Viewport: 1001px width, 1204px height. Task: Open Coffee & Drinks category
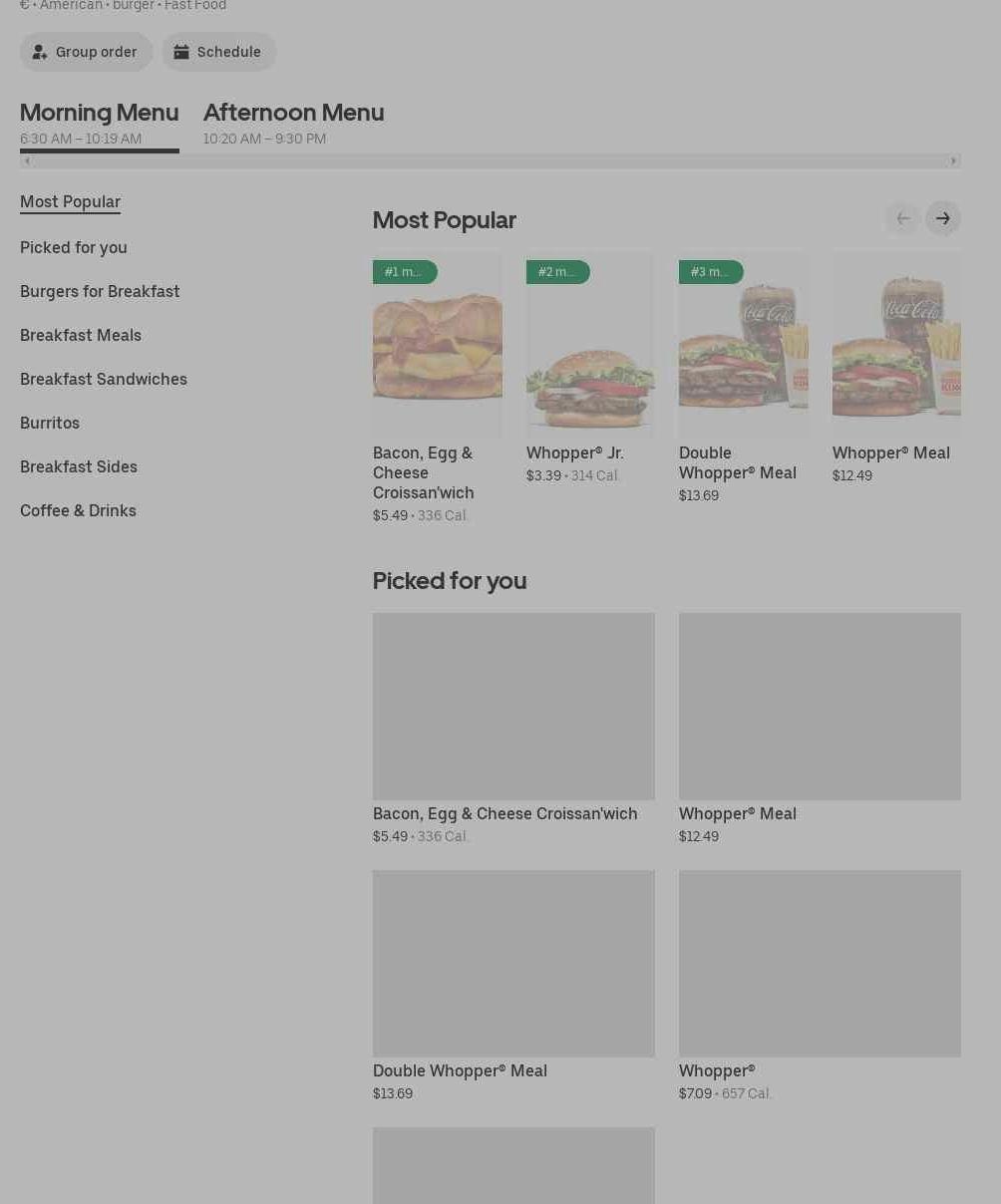[78, 510]
